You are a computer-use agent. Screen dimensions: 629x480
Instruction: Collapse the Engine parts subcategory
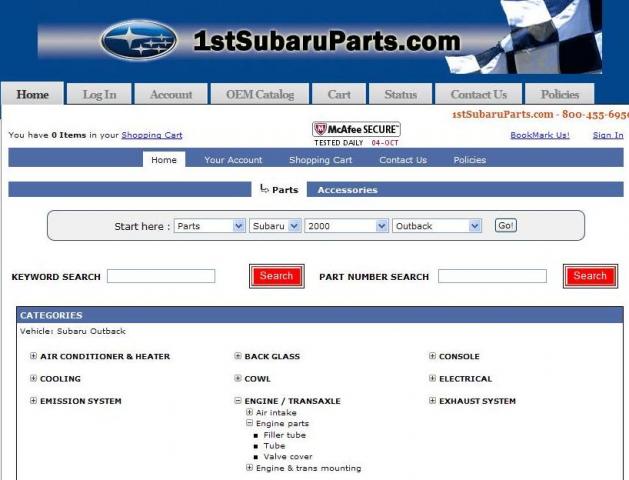click(249, 423)
